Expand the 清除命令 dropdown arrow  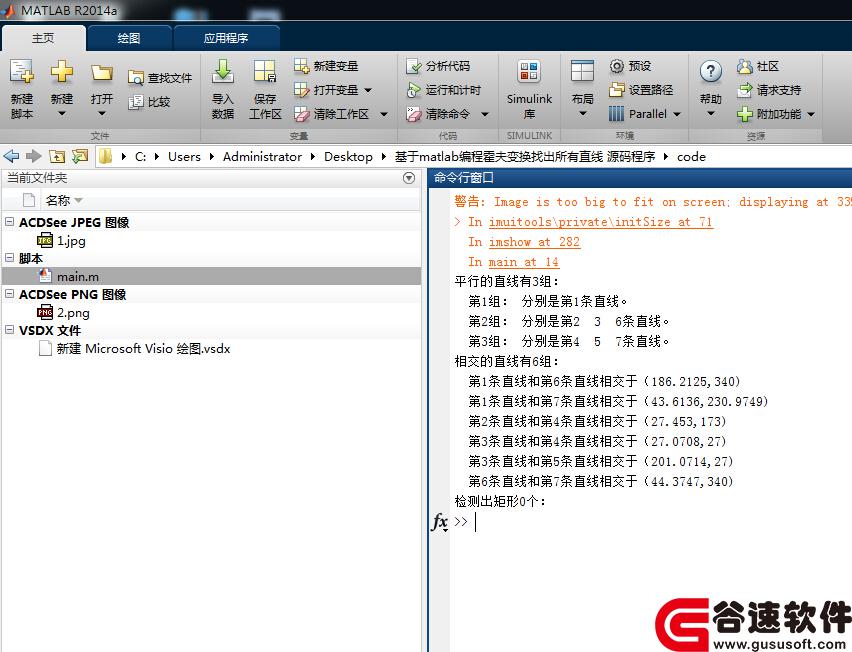point(485,114)
